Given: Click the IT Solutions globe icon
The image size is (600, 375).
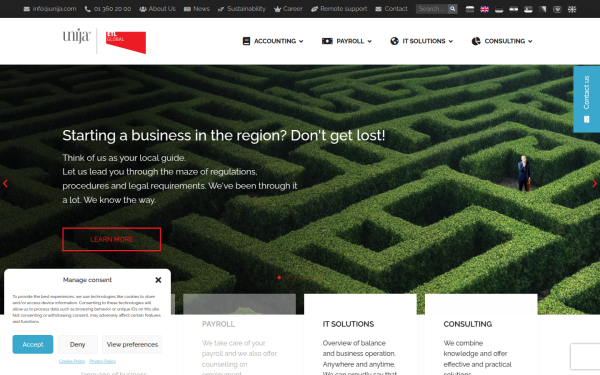Looking at the screenshot, I should click(x=395, y=41).
